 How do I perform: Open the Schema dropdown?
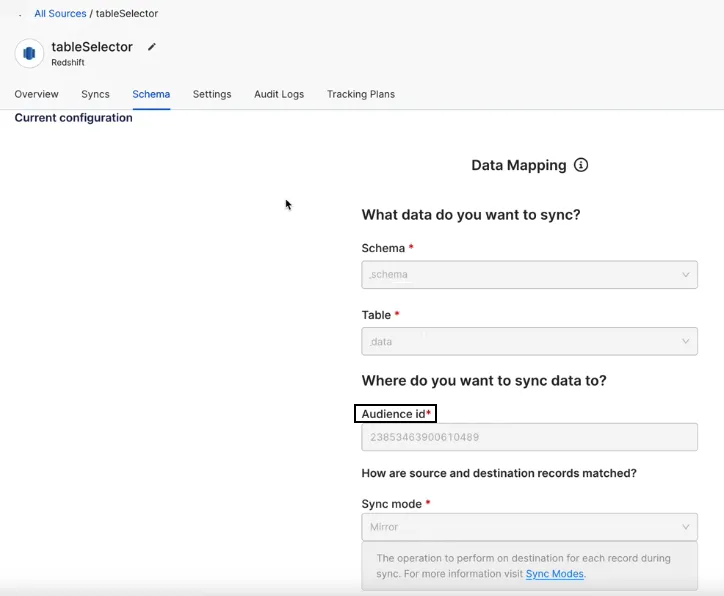[x=529, y=275]
